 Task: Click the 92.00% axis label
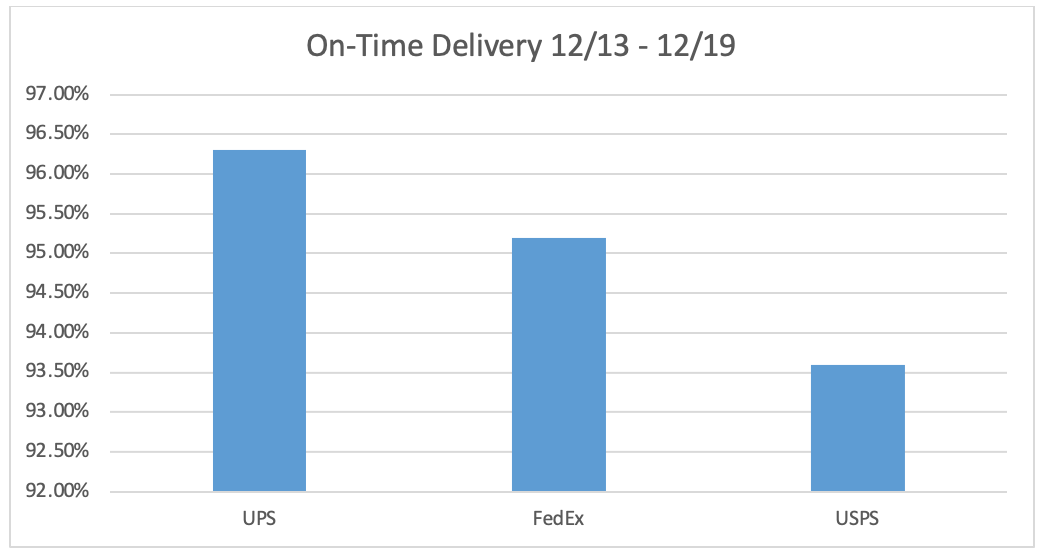pos(56,491)
